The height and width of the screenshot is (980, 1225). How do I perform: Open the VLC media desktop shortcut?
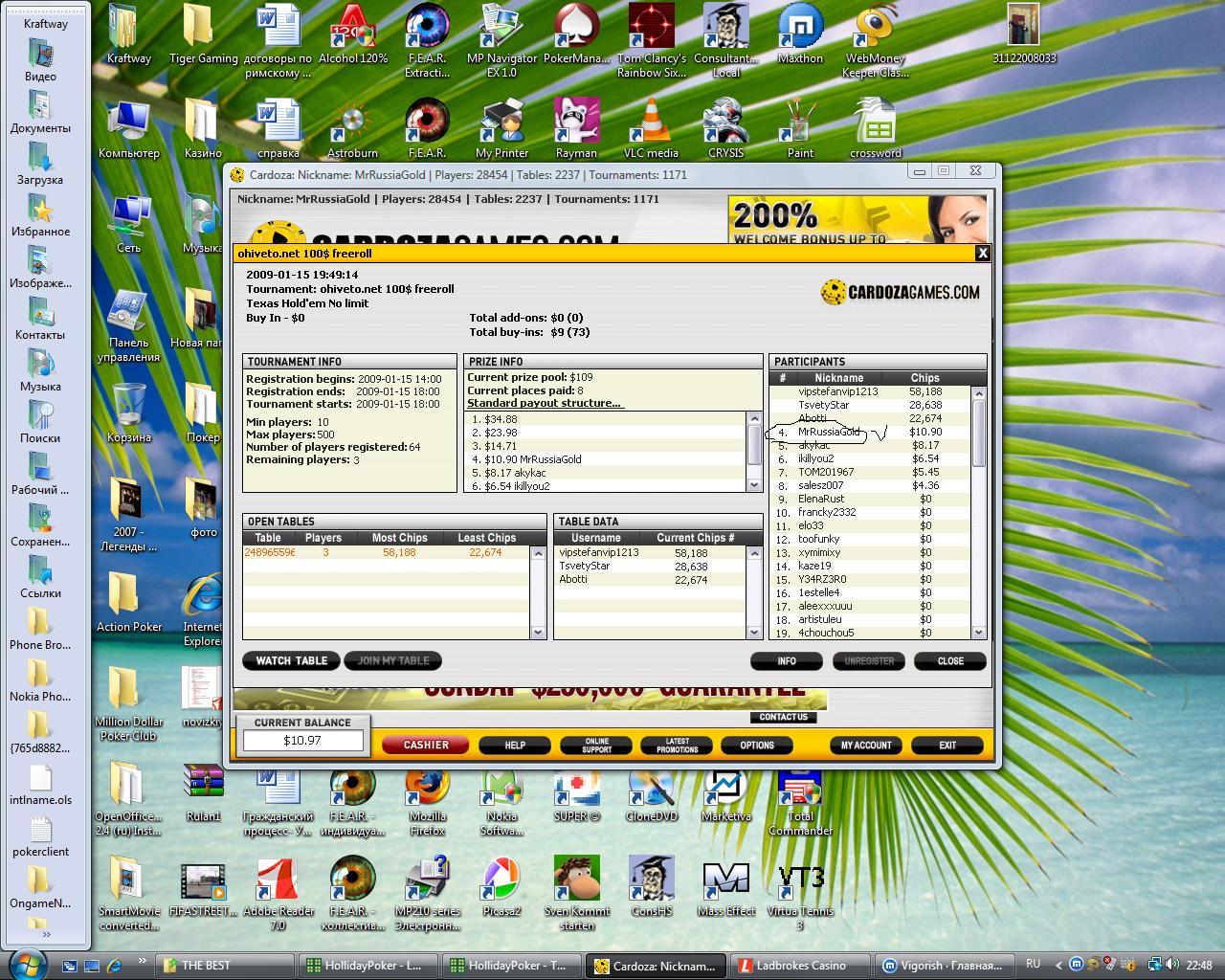click(x=651, y=122)
